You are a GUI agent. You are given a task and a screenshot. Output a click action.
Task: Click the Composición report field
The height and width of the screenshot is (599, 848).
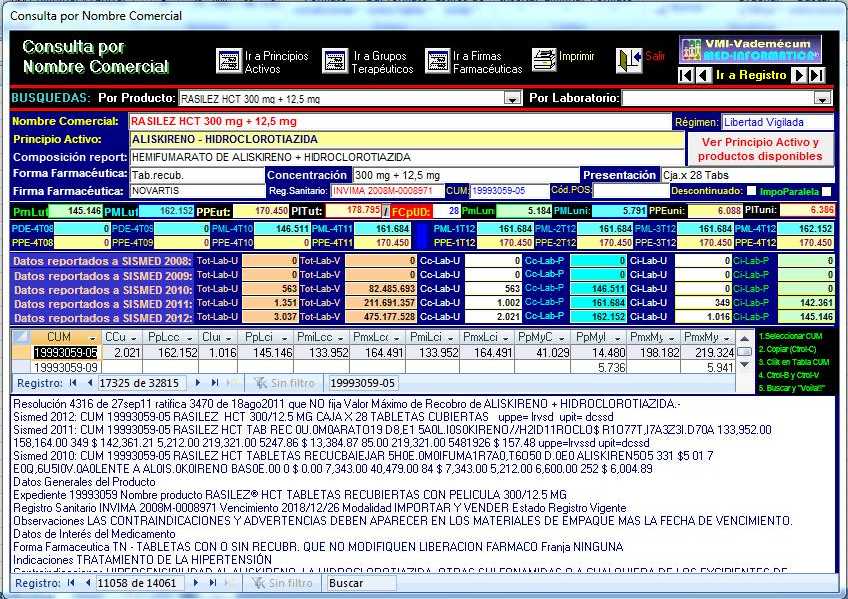click(407, 157)
